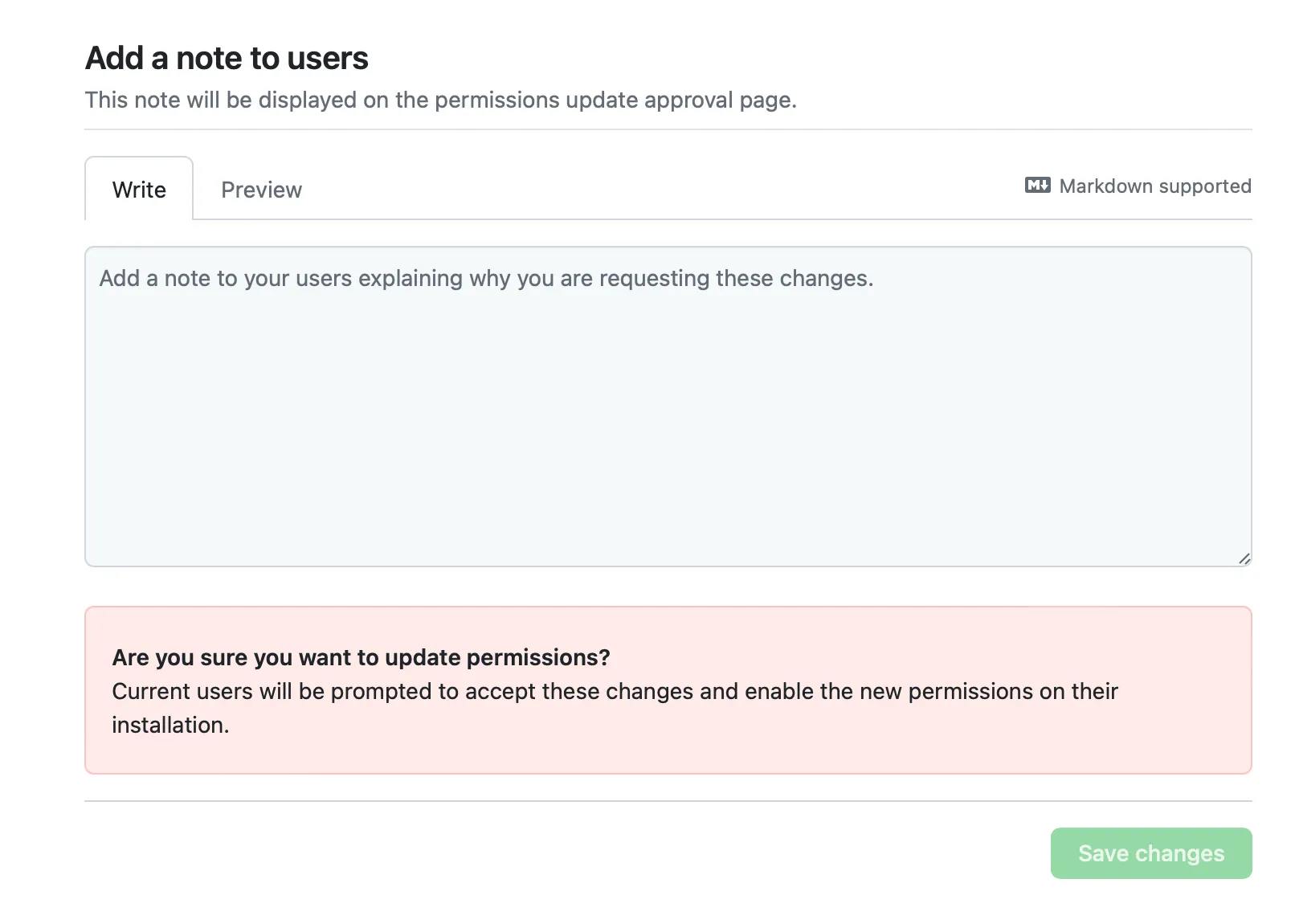
Task: Click the placeholder text explaining the note
Action: tap(485, 278)
